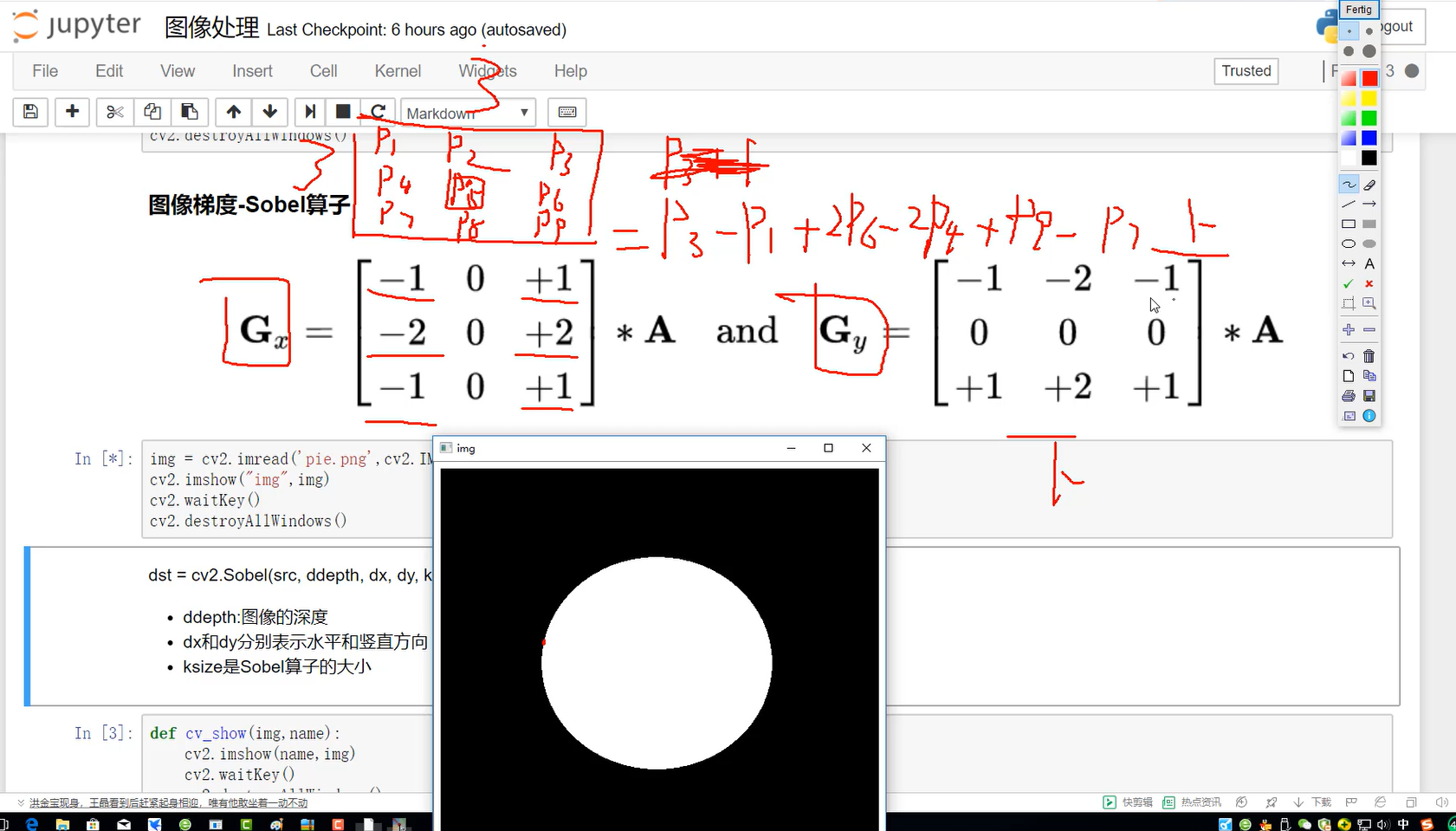Clear annotations using the trash icon
Image resolution: width=1456 pixels, height=831 pixels.
(x=1369, y=355)
